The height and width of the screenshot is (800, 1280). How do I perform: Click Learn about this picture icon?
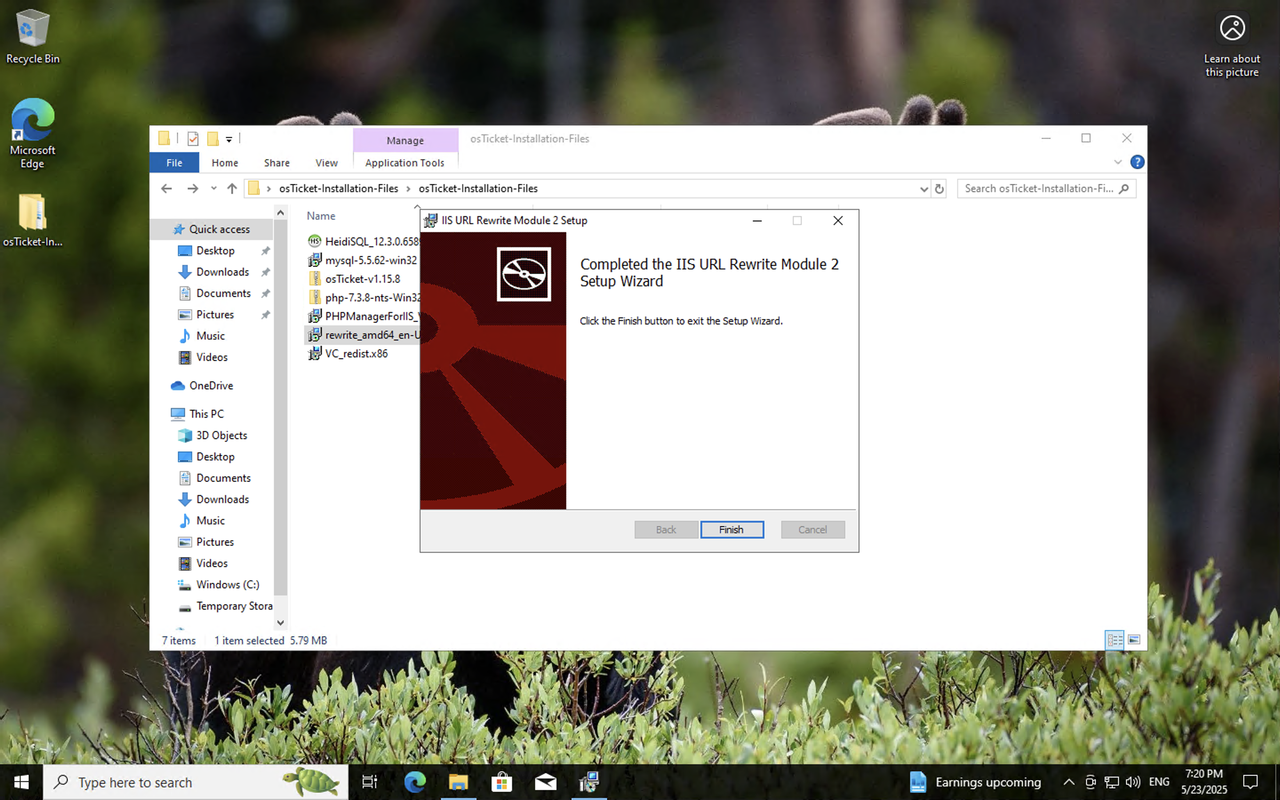pos(1232,46)
